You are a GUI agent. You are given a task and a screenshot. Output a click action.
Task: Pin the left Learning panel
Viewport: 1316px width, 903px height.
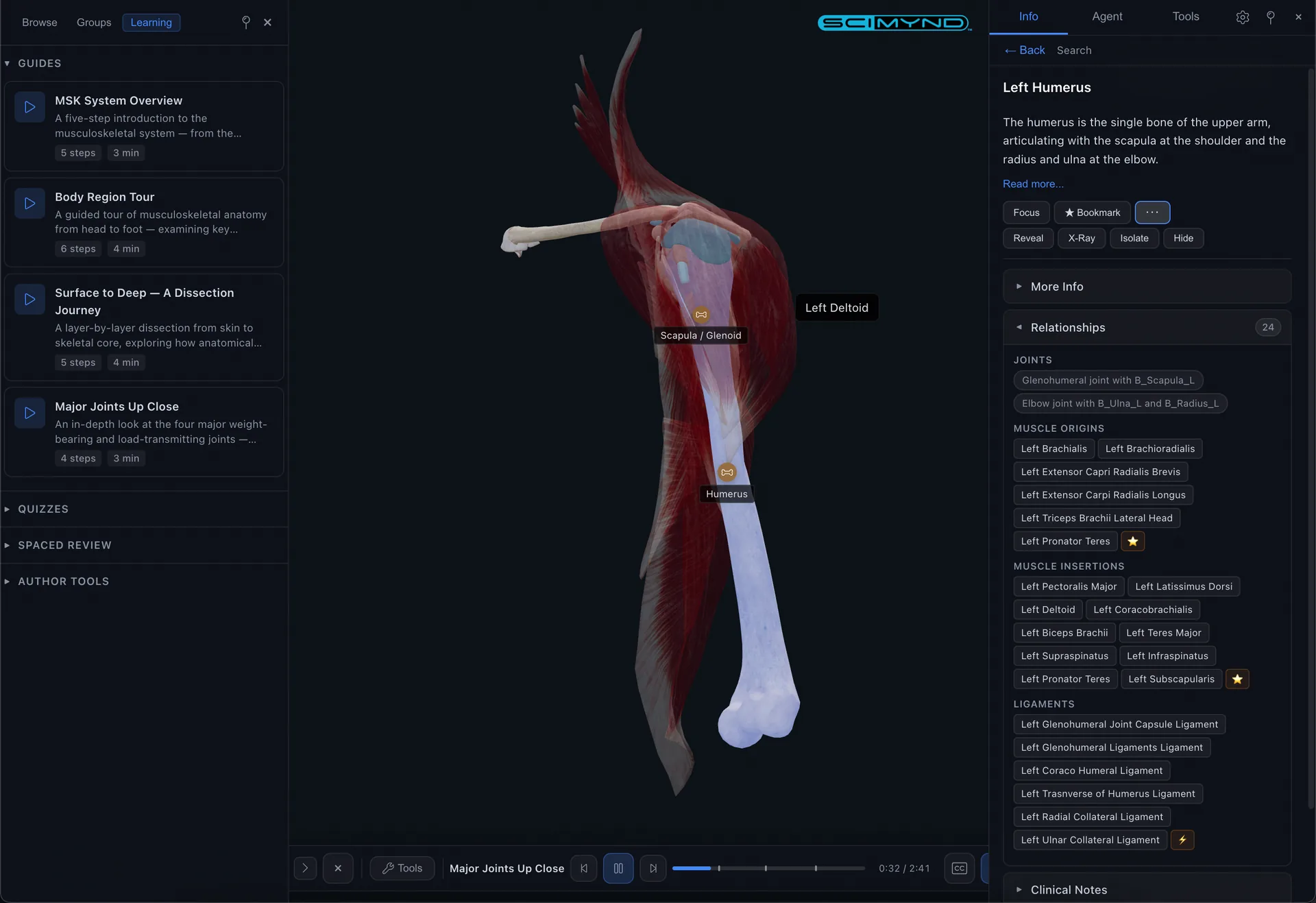click(245, 23)
